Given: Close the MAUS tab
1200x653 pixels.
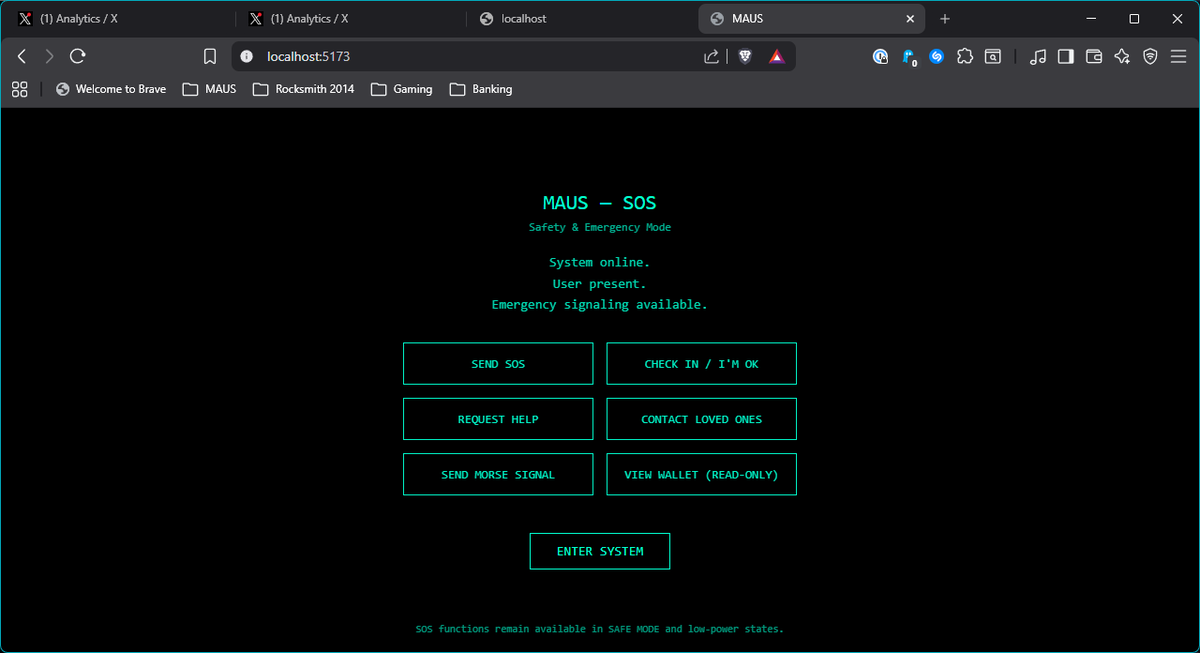Looking at the screenshot, I should [910, 19].
